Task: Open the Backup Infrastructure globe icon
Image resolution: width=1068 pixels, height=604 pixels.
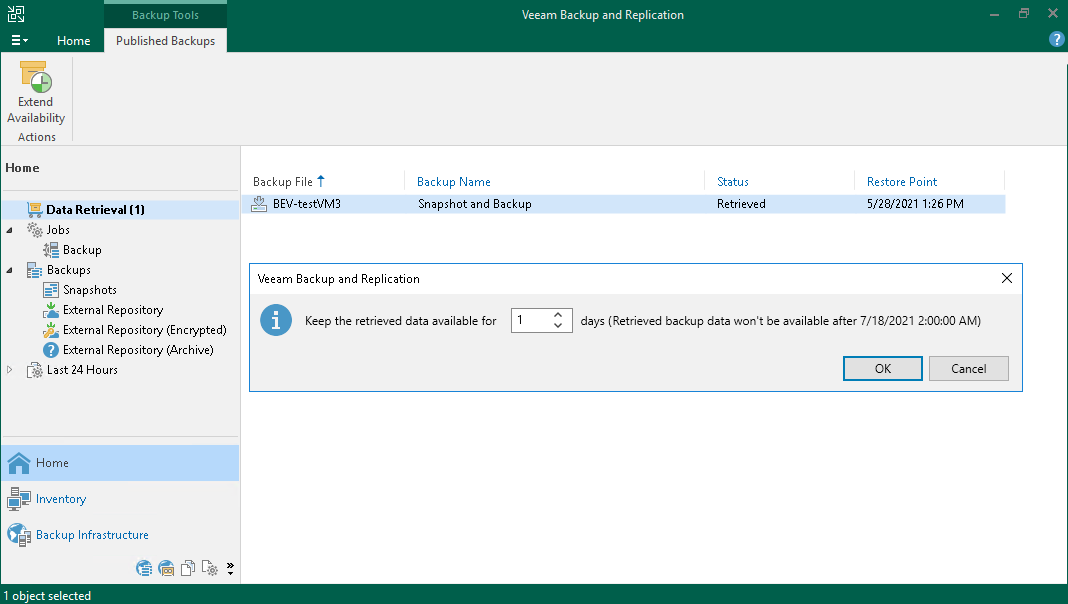Action: (19, 535)
